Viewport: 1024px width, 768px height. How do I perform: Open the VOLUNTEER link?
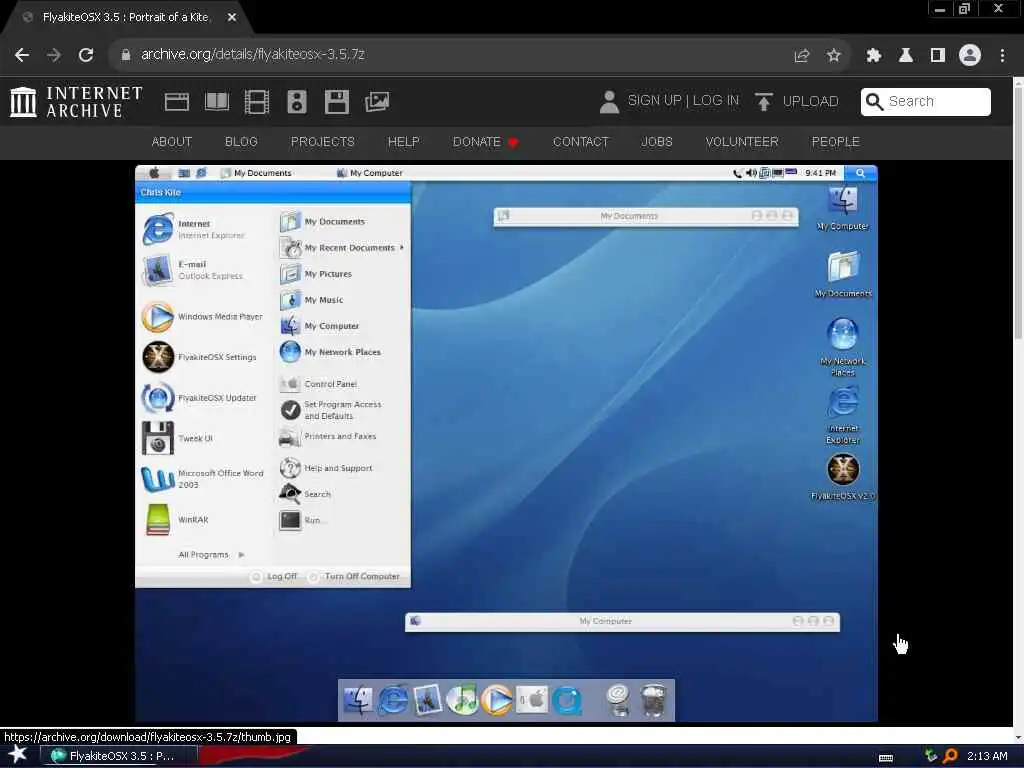742,142
